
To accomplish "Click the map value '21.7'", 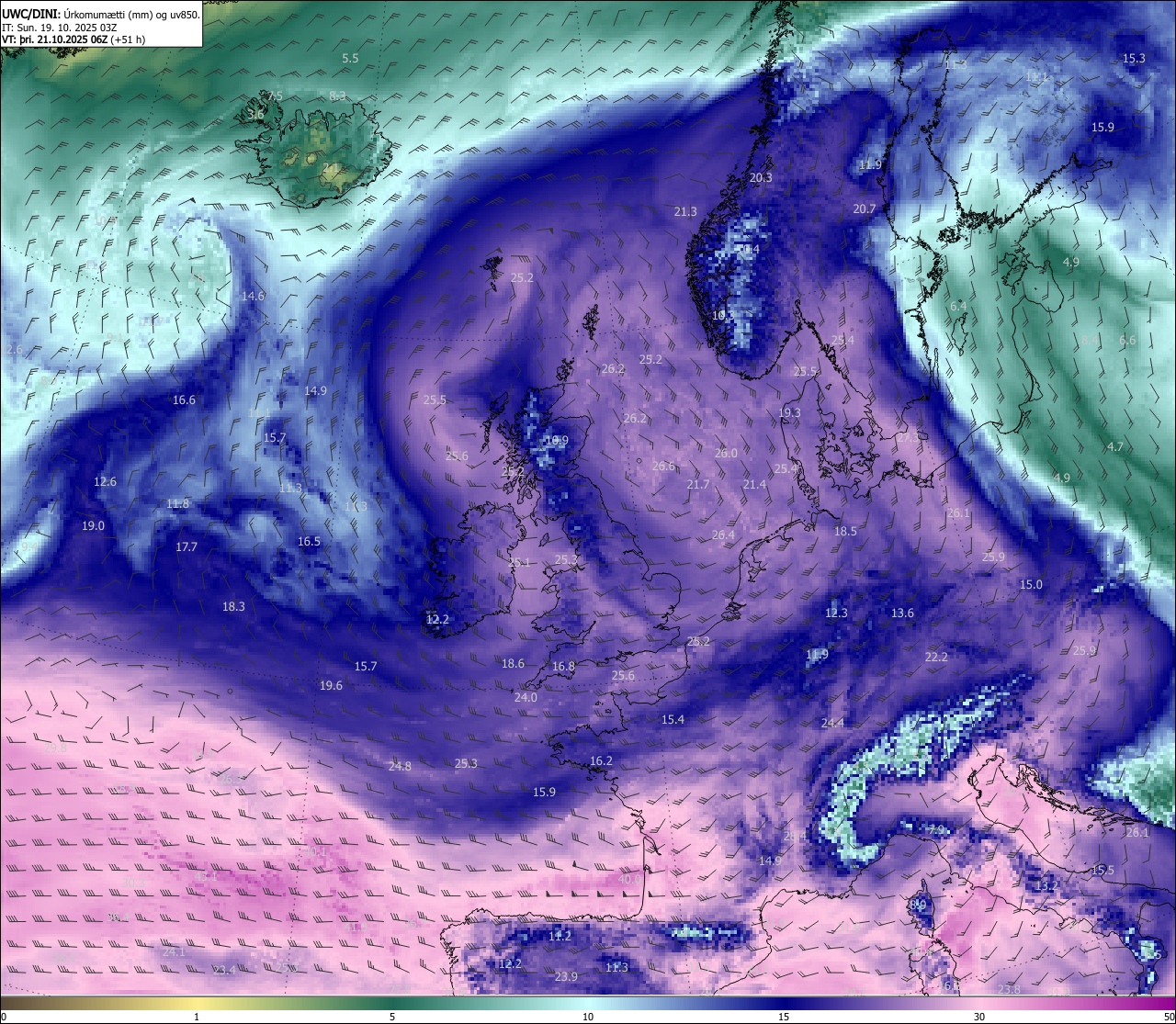I will click(698, 485).
